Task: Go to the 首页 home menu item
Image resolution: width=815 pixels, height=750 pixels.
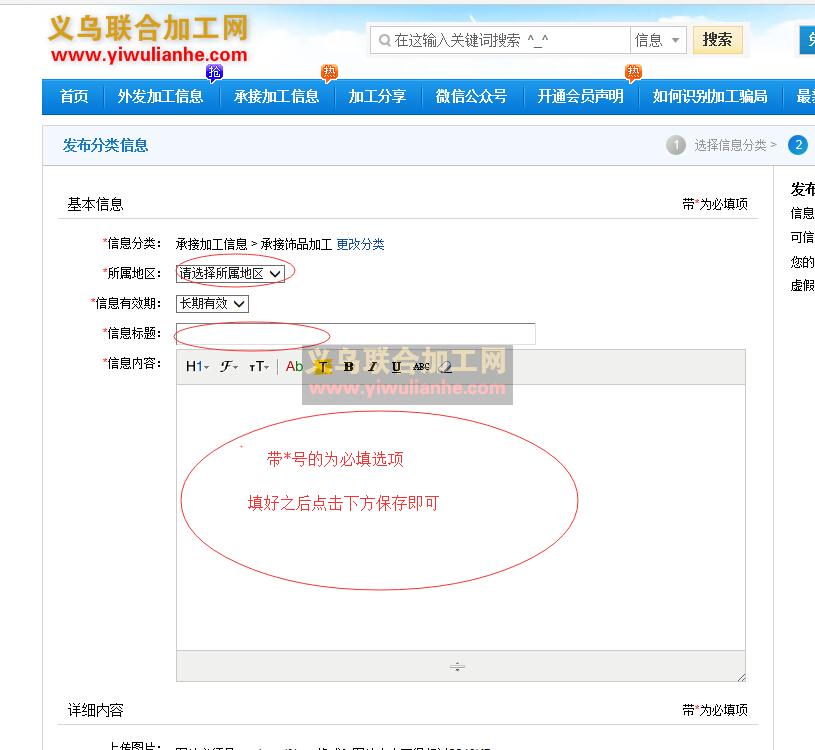Action: [74, 96]
